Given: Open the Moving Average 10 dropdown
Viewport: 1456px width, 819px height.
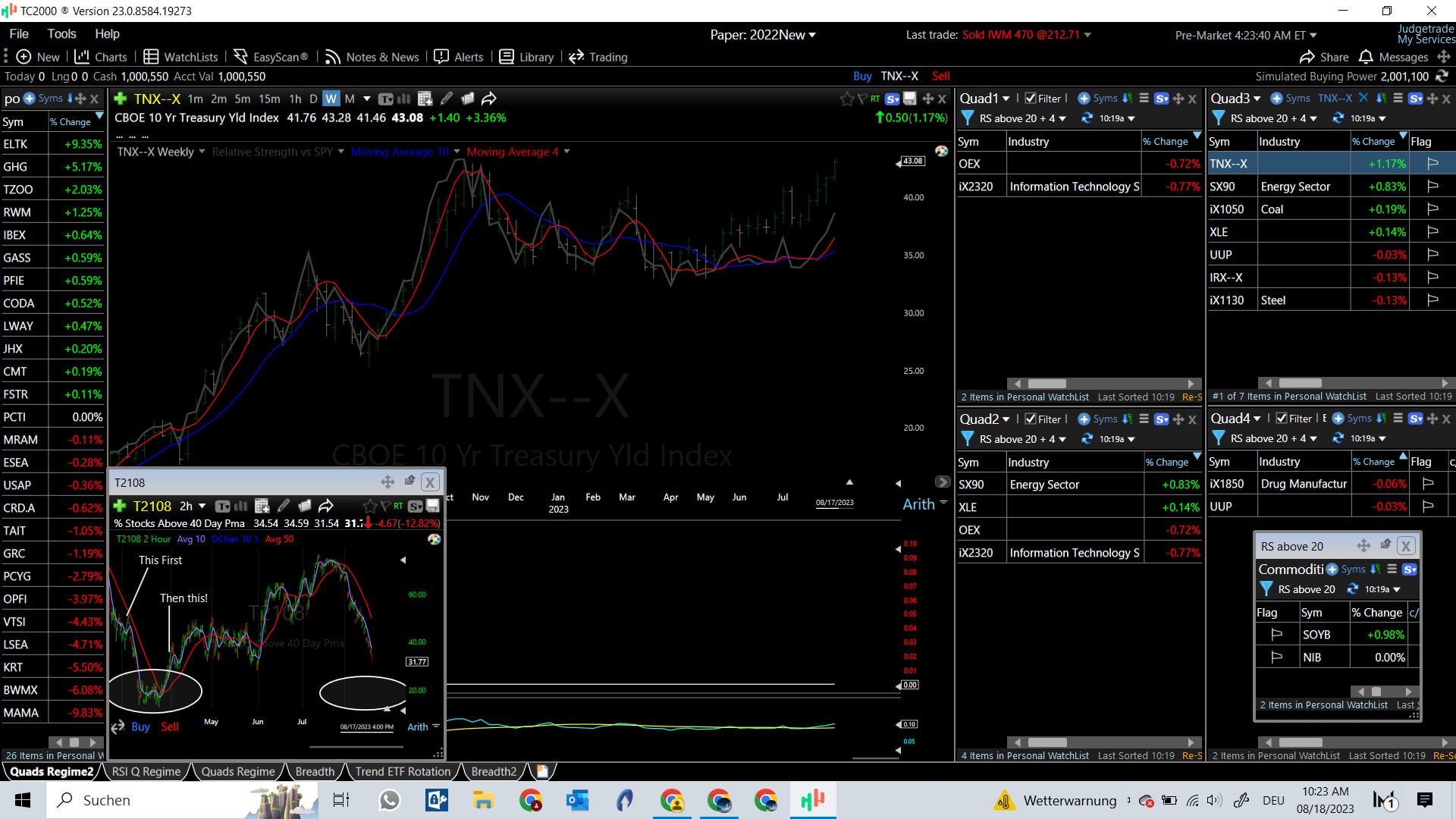Looking at the screenshot, I should (457, 152).
